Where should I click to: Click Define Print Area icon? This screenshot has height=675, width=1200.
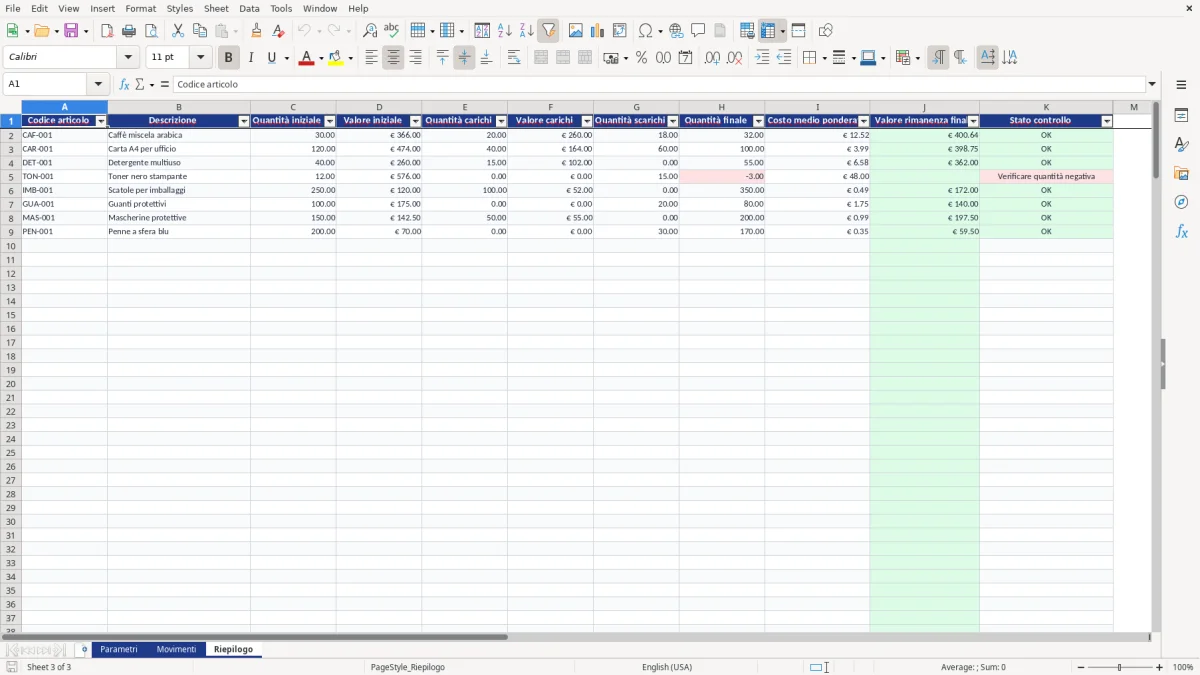(747, 31)
